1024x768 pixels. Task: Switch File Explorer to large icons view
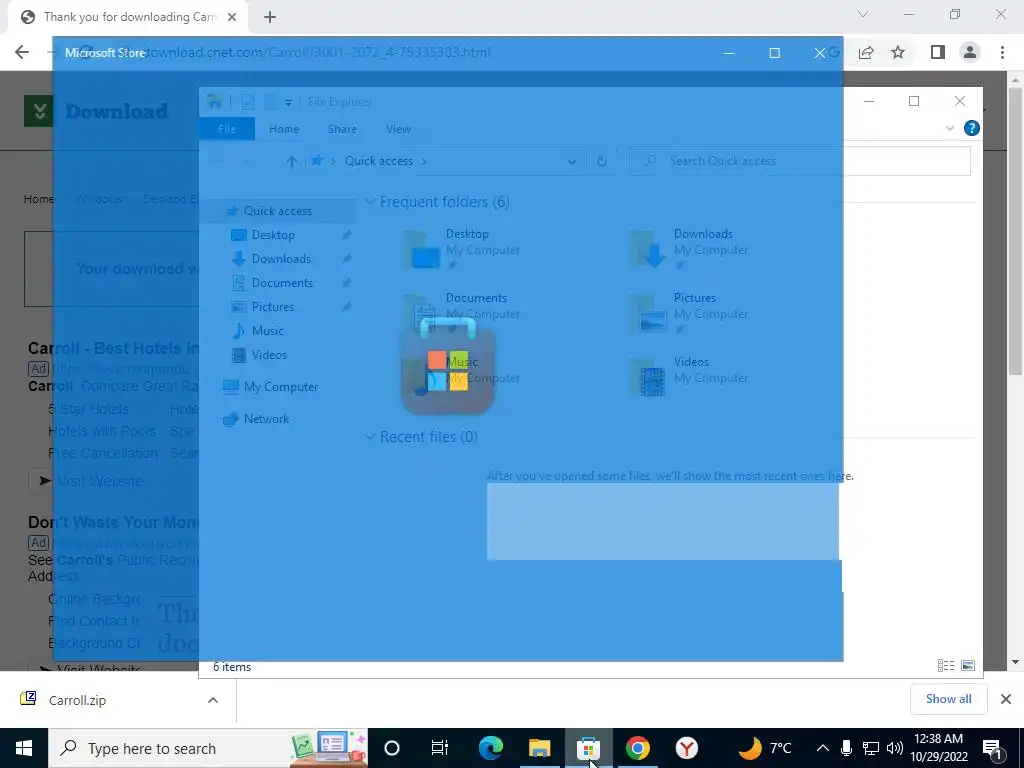968,665
